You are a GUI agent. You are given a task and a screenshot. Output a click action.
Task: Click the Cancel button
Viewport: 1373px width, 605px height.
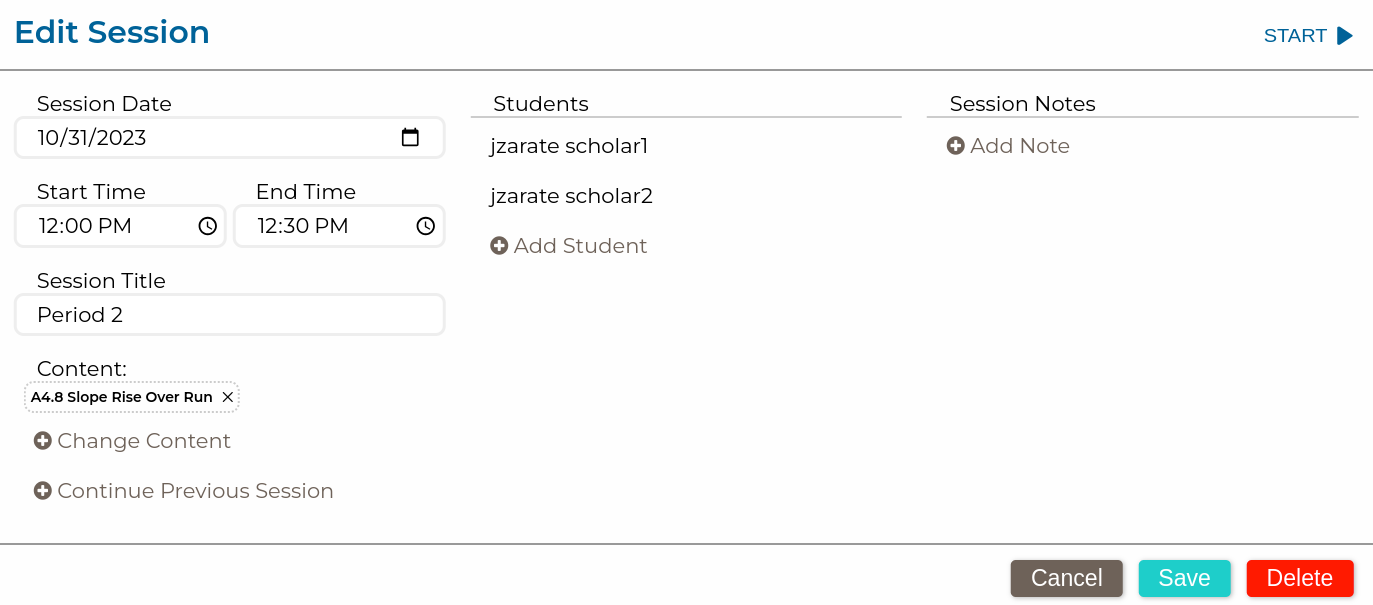click(x=1066, y=578)
